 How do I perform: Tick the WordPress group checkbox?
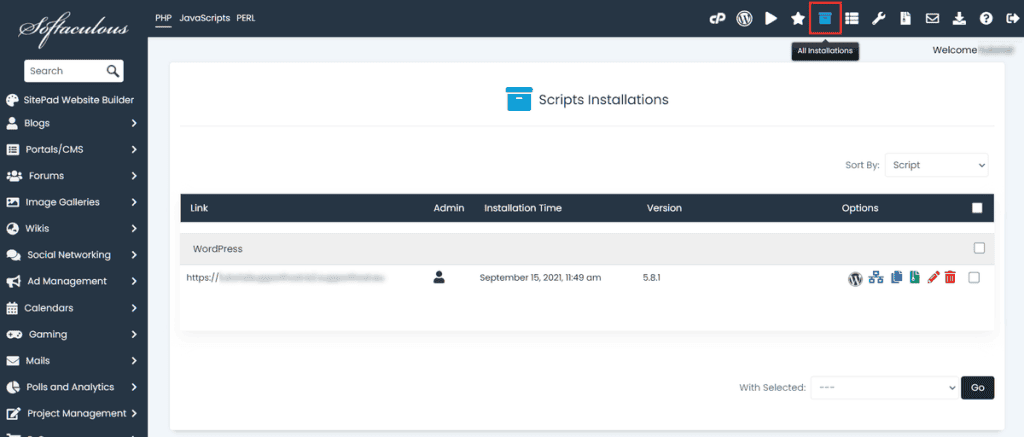[979, 248]
